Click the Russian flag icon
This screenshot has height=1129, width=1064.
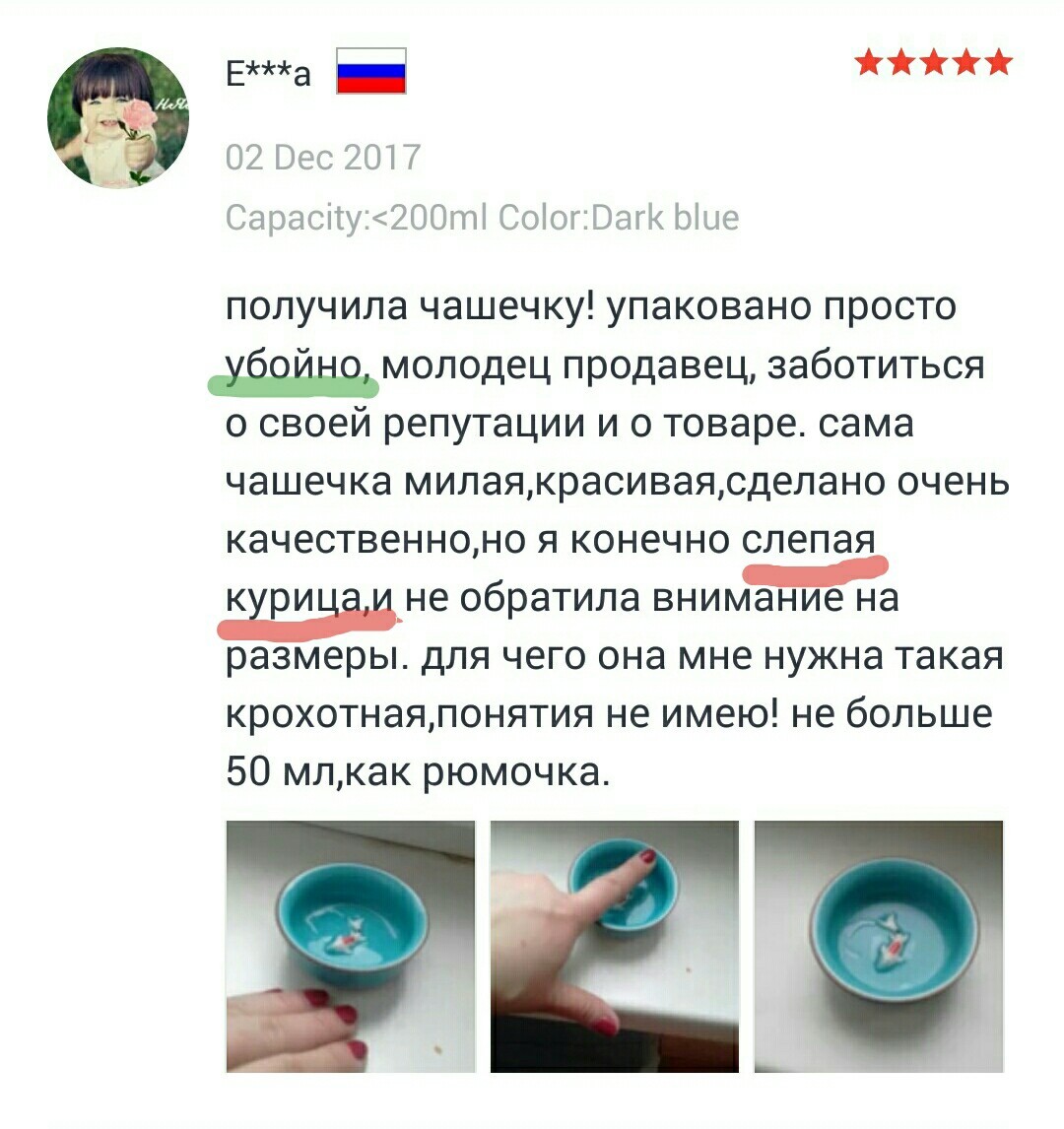point(371,71)
